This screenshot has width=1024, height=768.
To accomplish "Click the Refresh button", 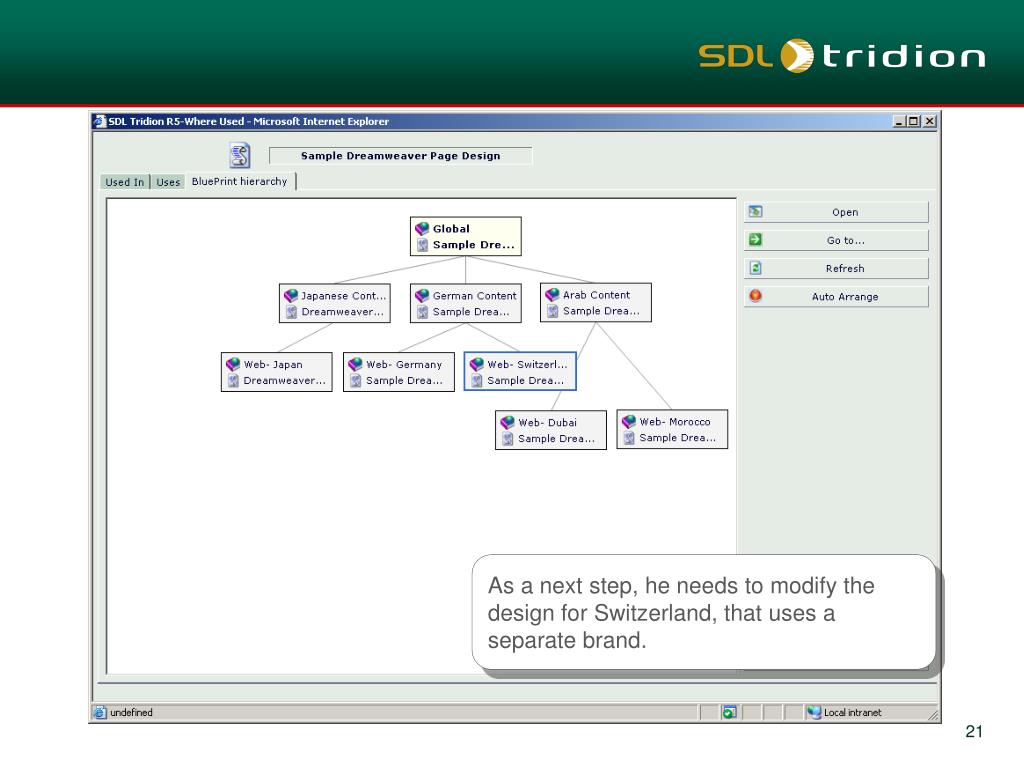I will [x=836, y=268].
